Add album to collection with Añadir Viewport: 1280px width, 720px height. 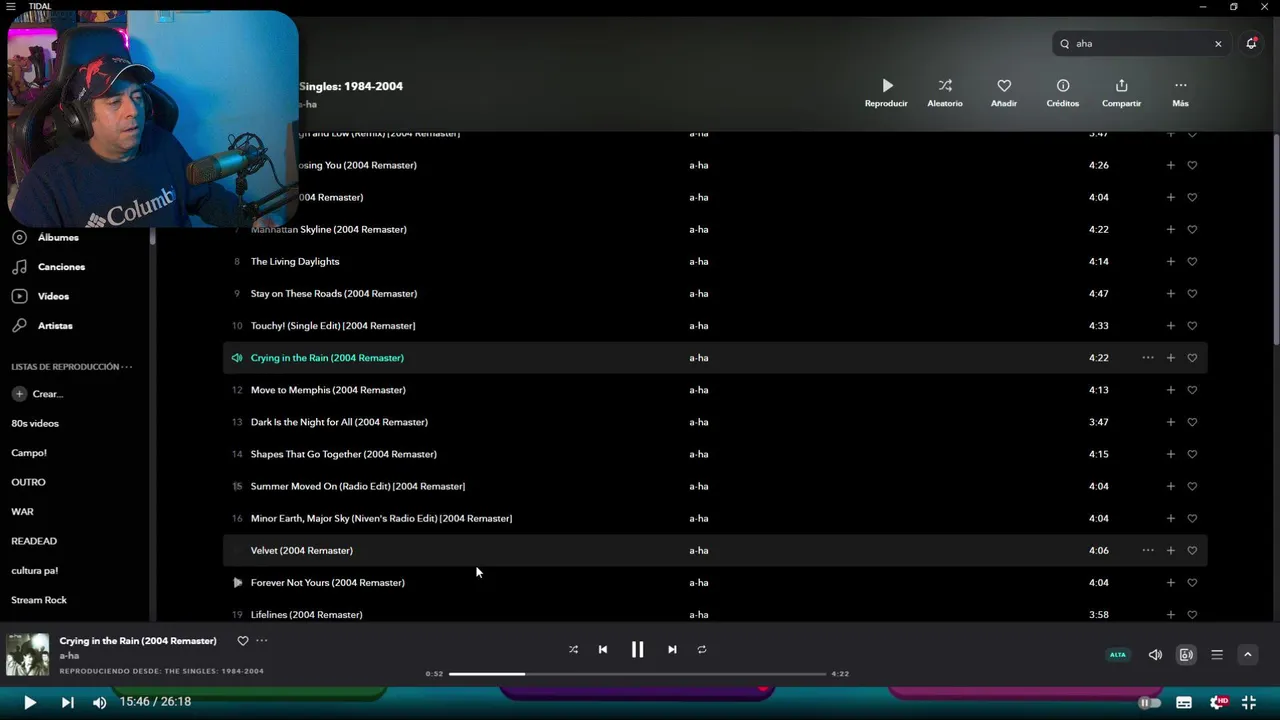coord(1004,93)
